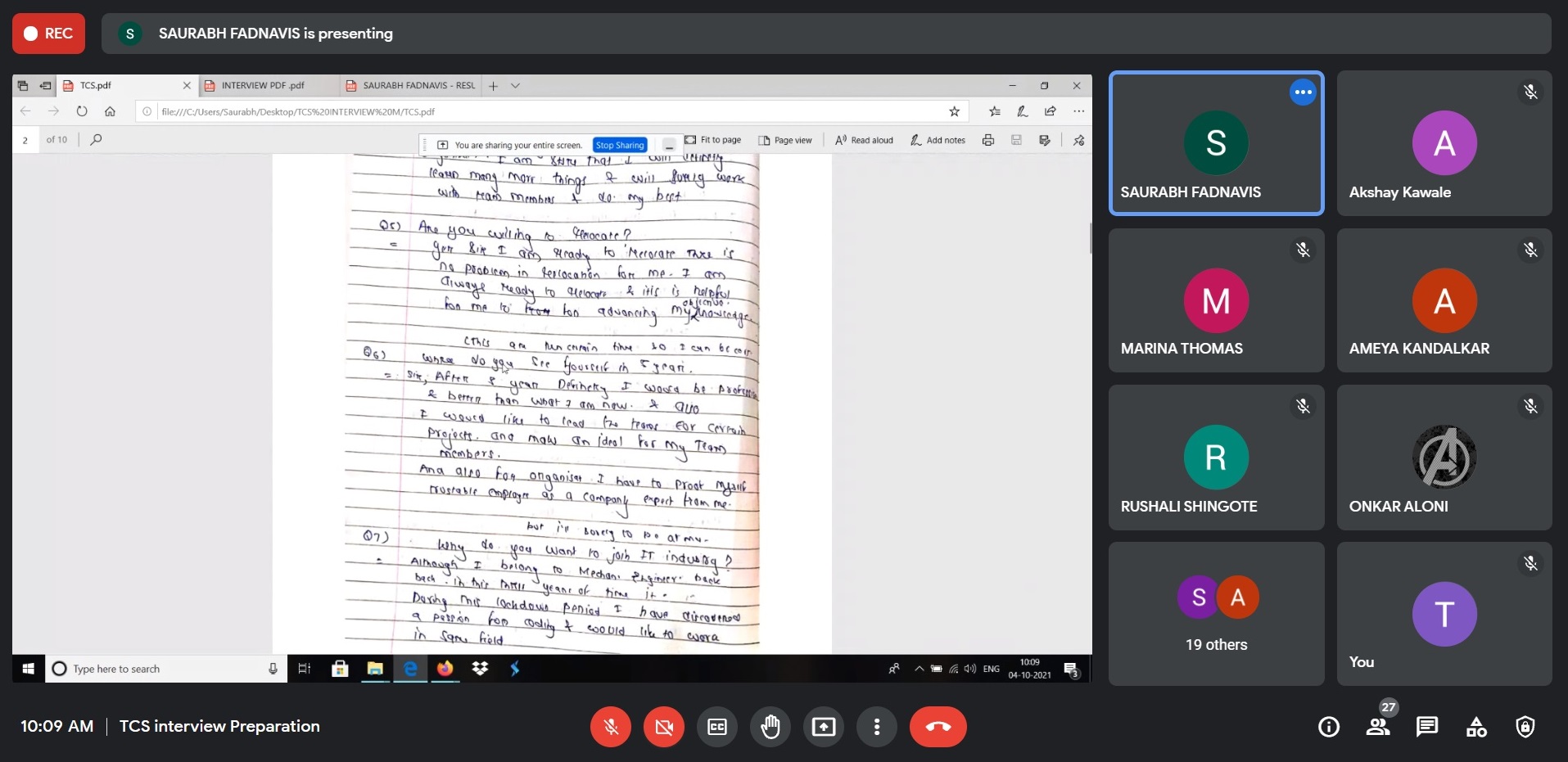
Task: Select Add notes in PDF toolbar
Action: [x=938, y=140]
